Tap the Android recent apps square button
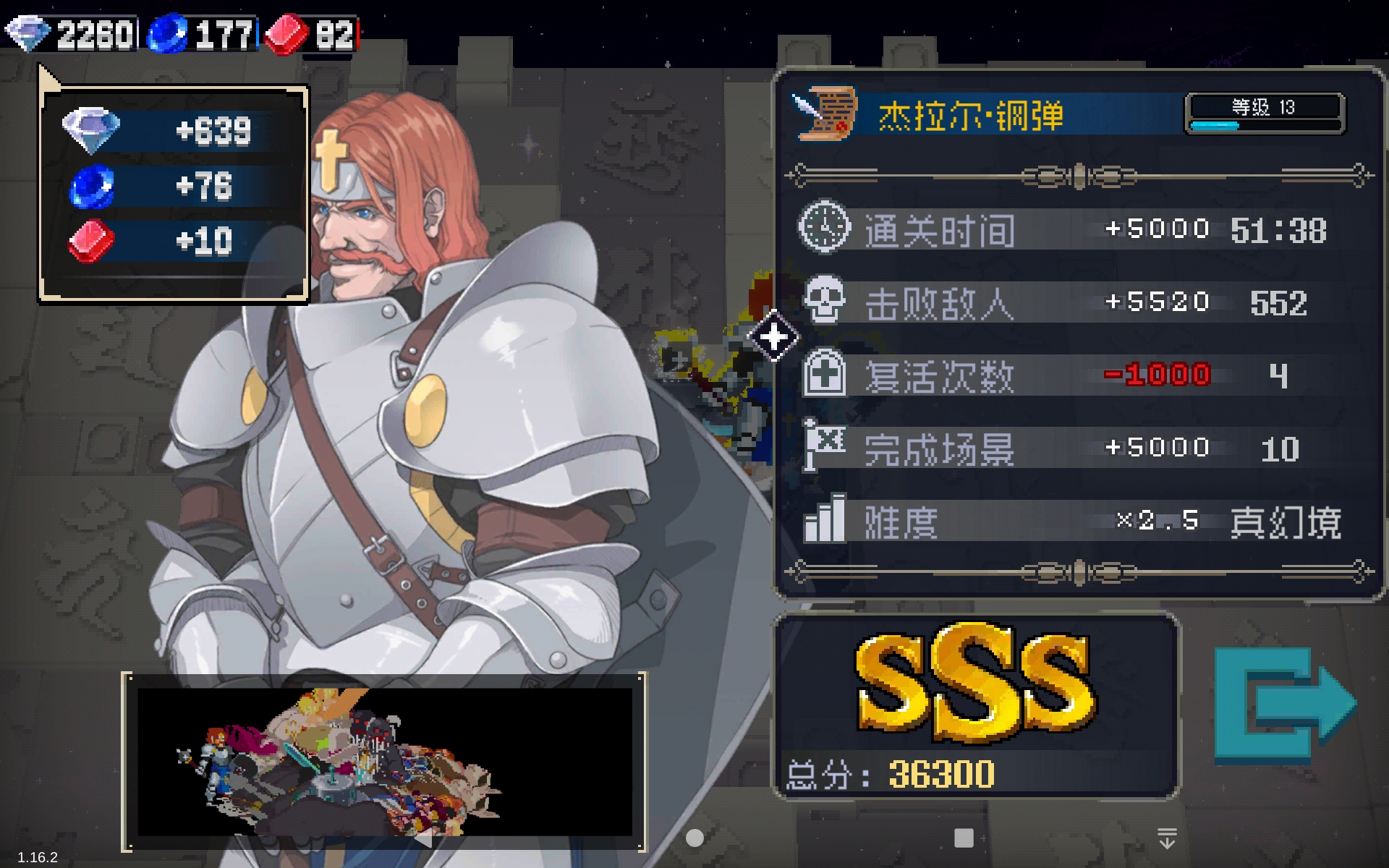 (964, 838)
